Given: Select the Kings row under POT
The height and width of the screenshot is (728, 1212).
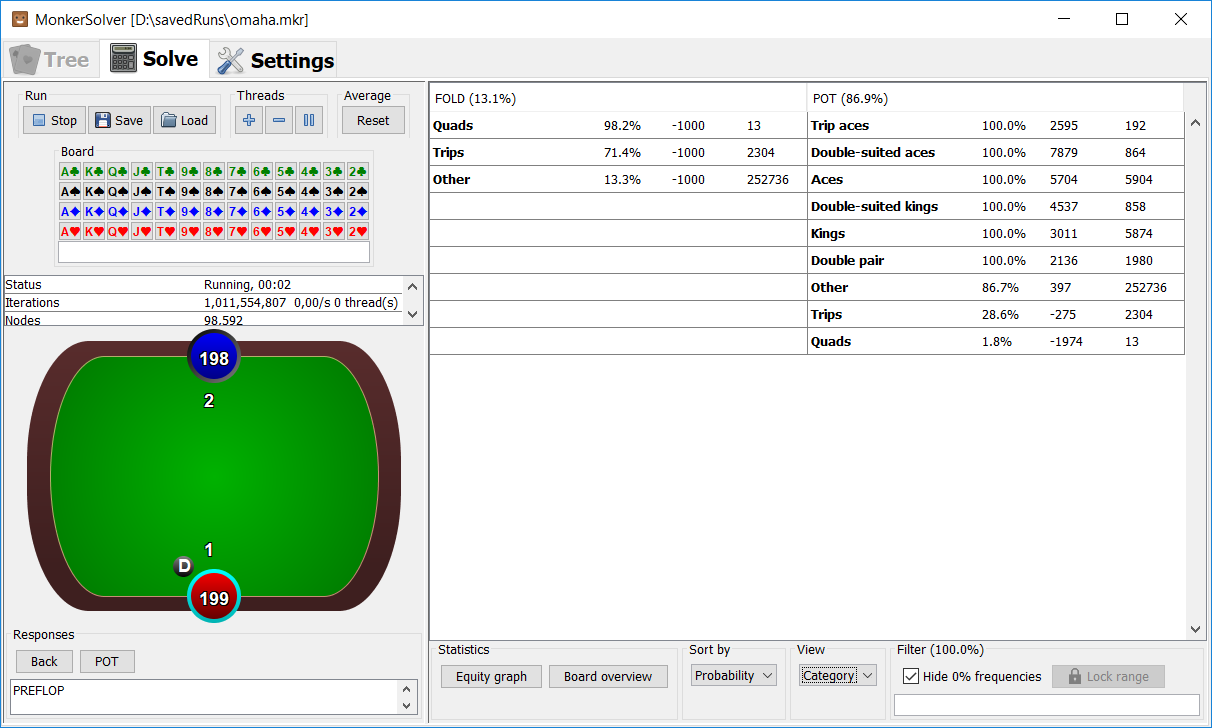Looking at the screenshot, I should (996, 234).
